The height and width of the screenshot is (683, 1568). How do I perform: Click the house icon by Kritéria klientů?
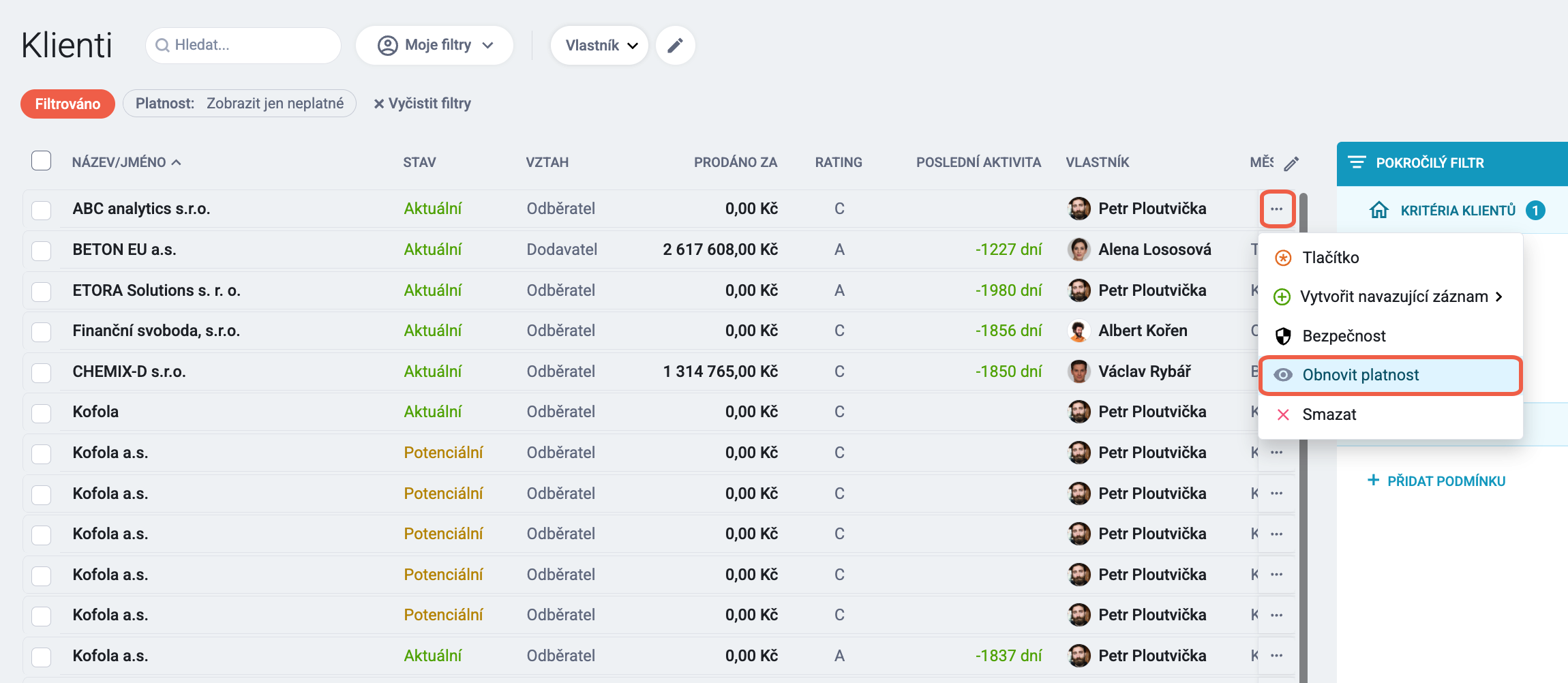(1378, 210)
